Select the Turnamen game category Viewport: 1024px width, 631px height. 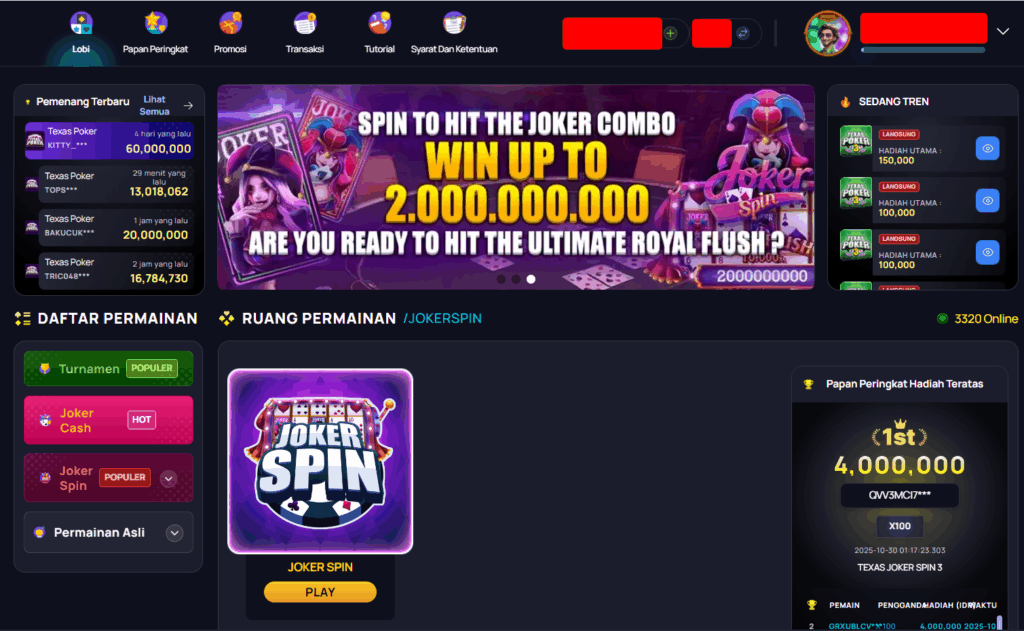(x=108, y=368)
